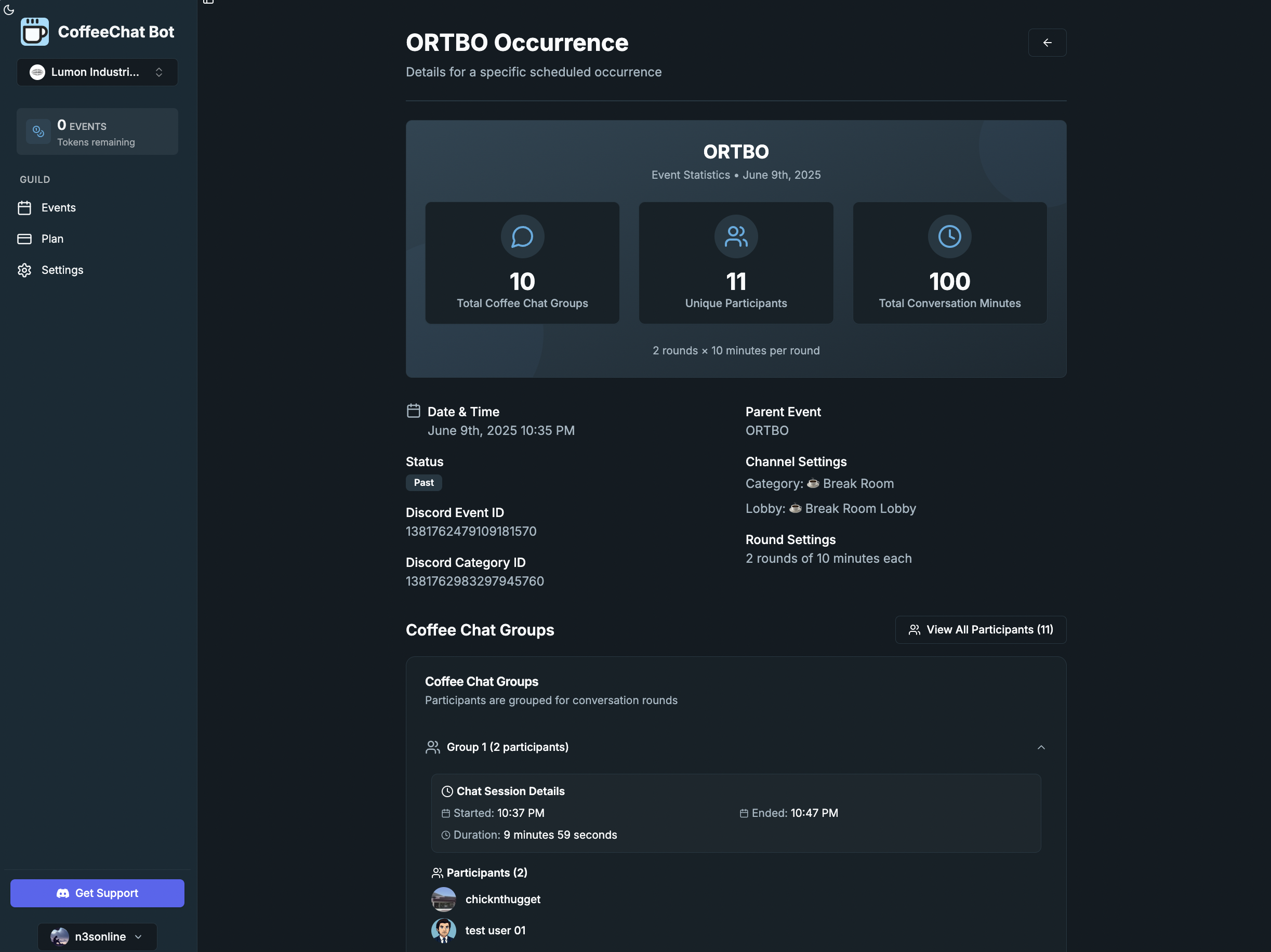Click Parent Event ORTBO value
The height and width of the screenshot is (952, 1271).
766,430
